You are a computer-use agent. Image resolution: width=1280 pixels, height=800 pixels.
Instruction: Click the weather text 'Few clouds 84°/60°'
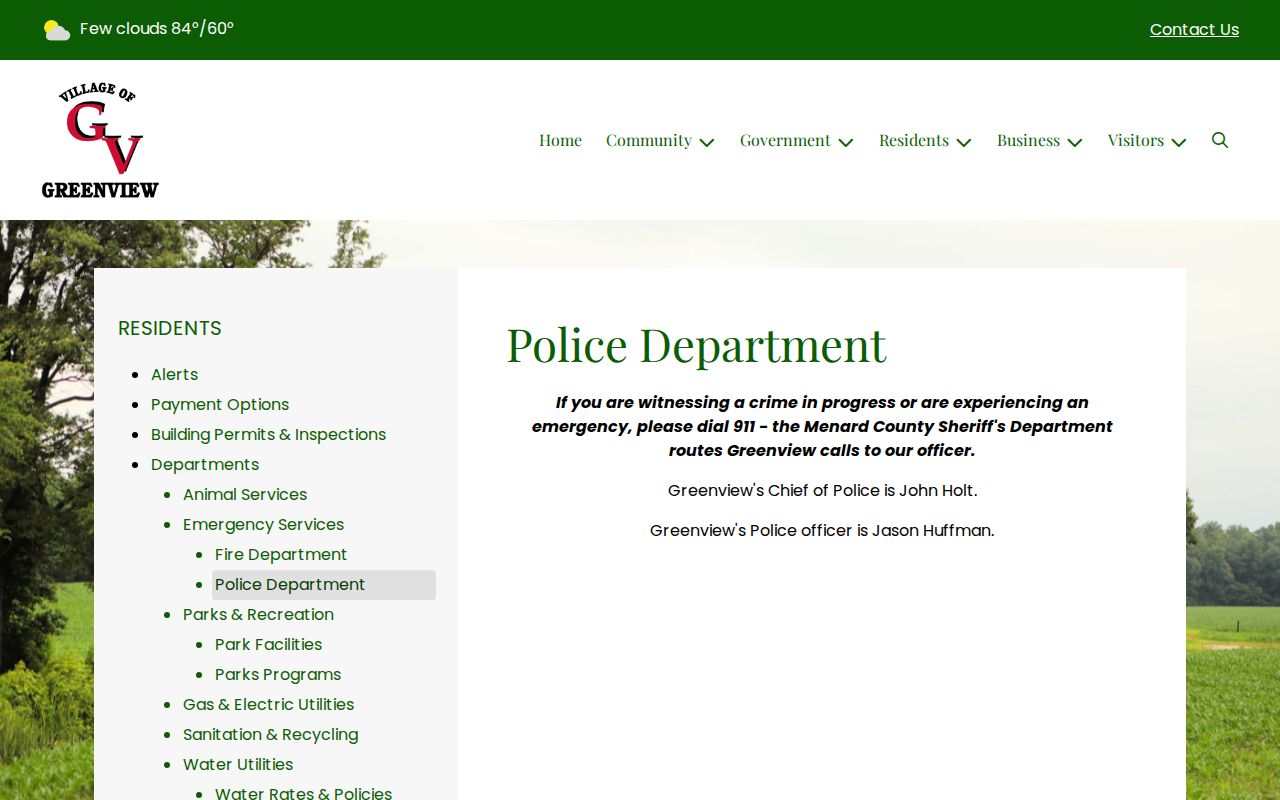pyautogui.click(x=157, y=28)
